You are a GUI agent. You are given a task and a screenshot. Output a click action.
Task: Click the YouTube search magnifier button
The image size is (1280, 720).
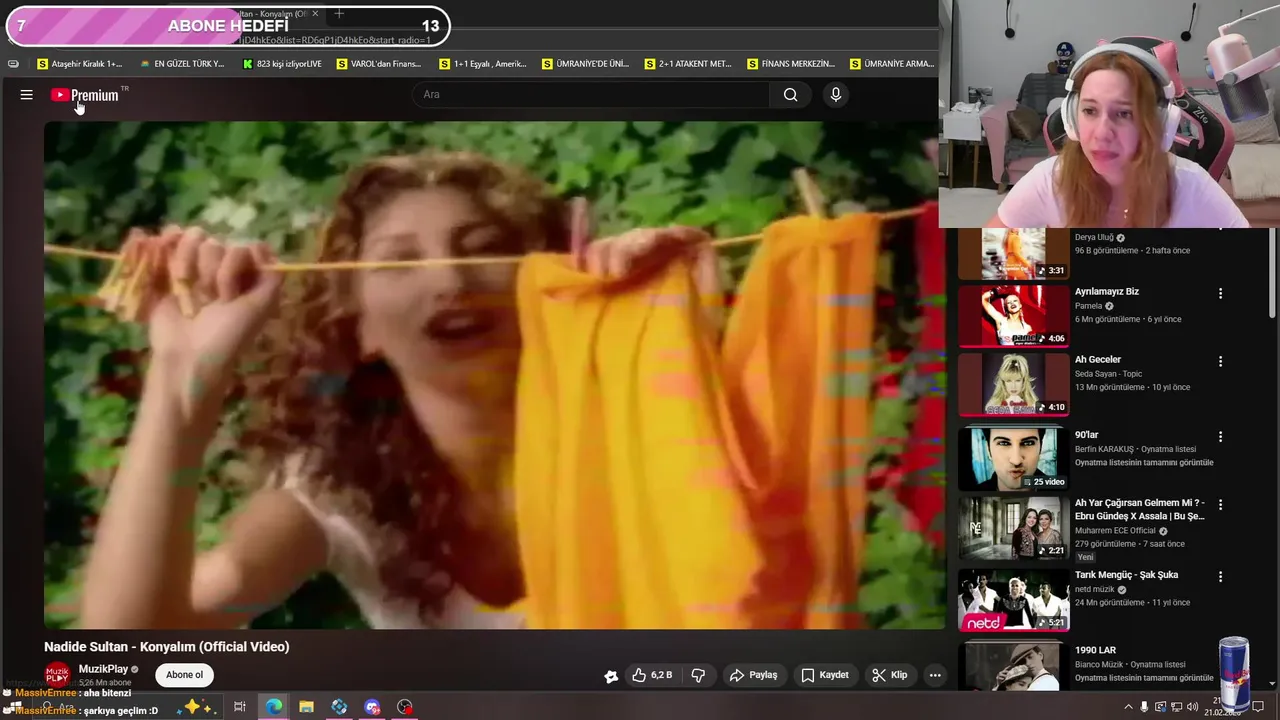[x=790, y=95]
